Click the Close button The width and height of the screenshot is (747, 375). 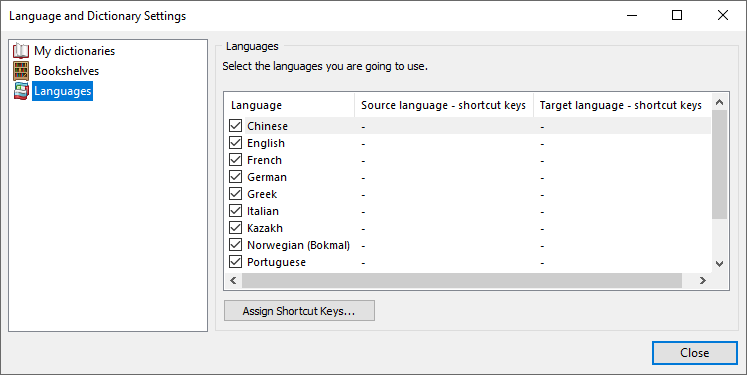click(x=695, y=353)
